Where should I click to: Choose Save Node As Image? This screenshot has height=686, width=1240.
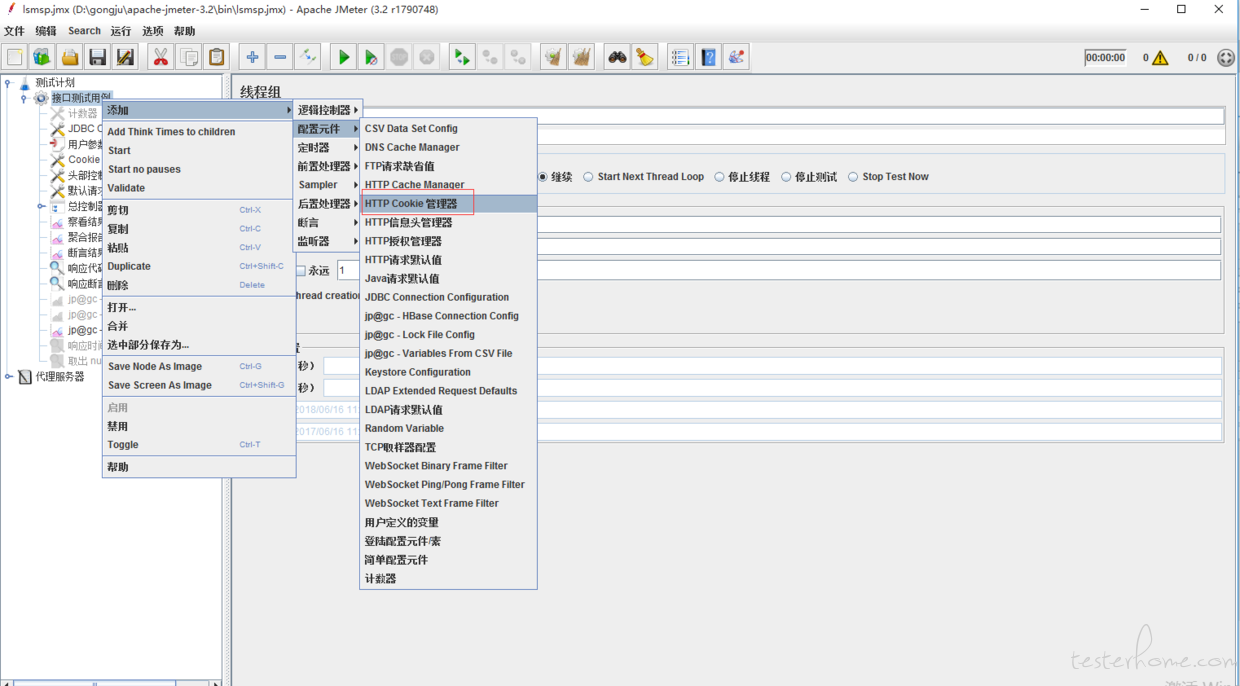pos(199,367)
